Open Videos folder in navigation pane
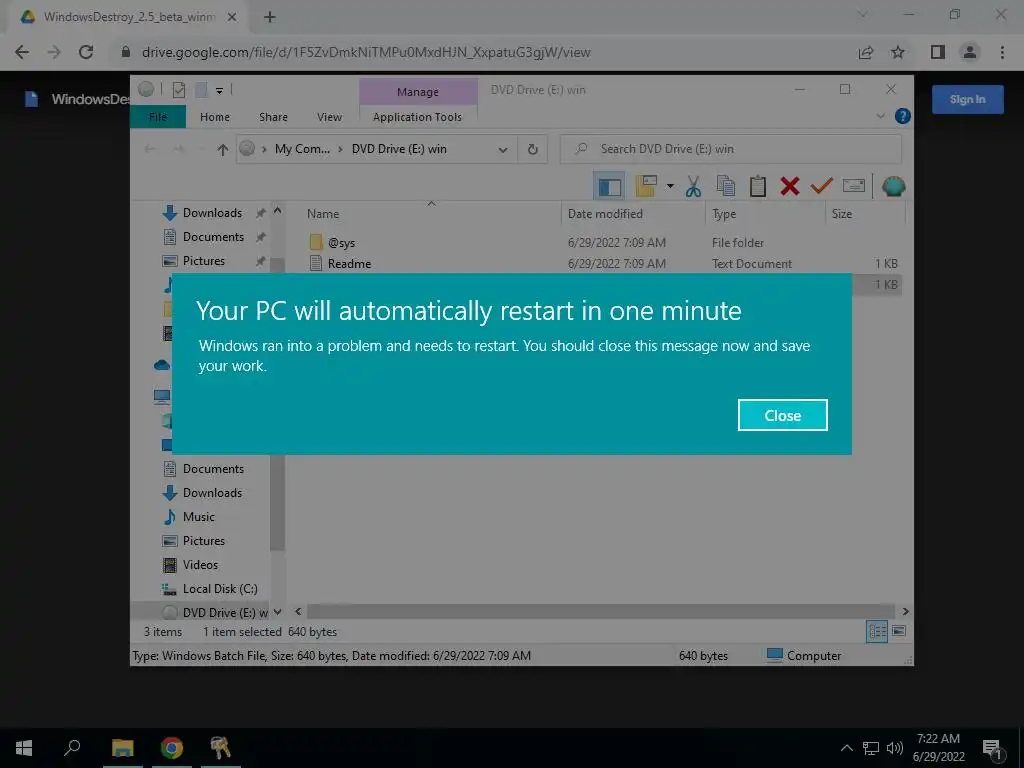 [200, 565]
